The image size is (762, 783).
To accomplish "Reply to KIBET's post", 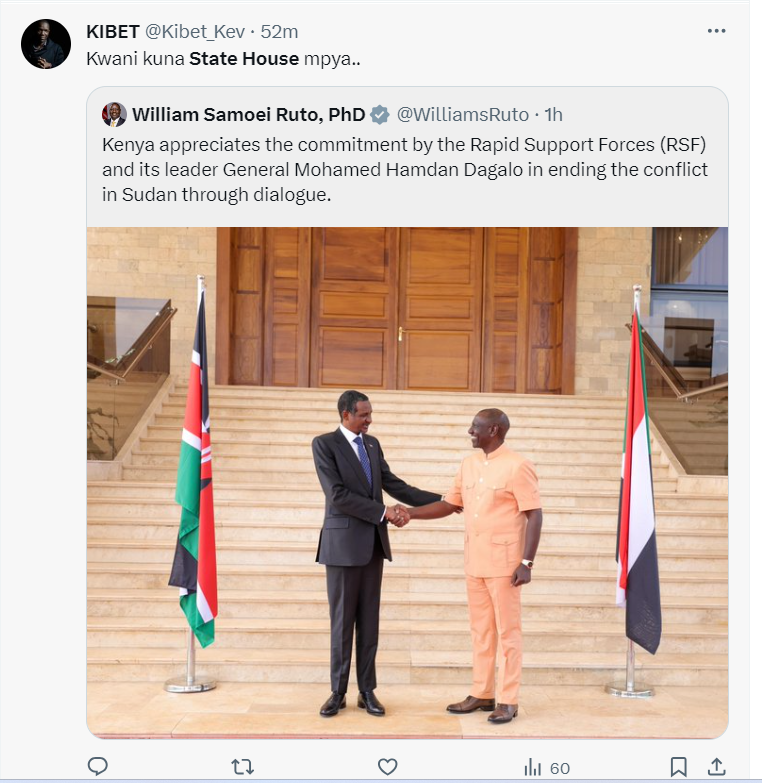I will click(98, 767).
